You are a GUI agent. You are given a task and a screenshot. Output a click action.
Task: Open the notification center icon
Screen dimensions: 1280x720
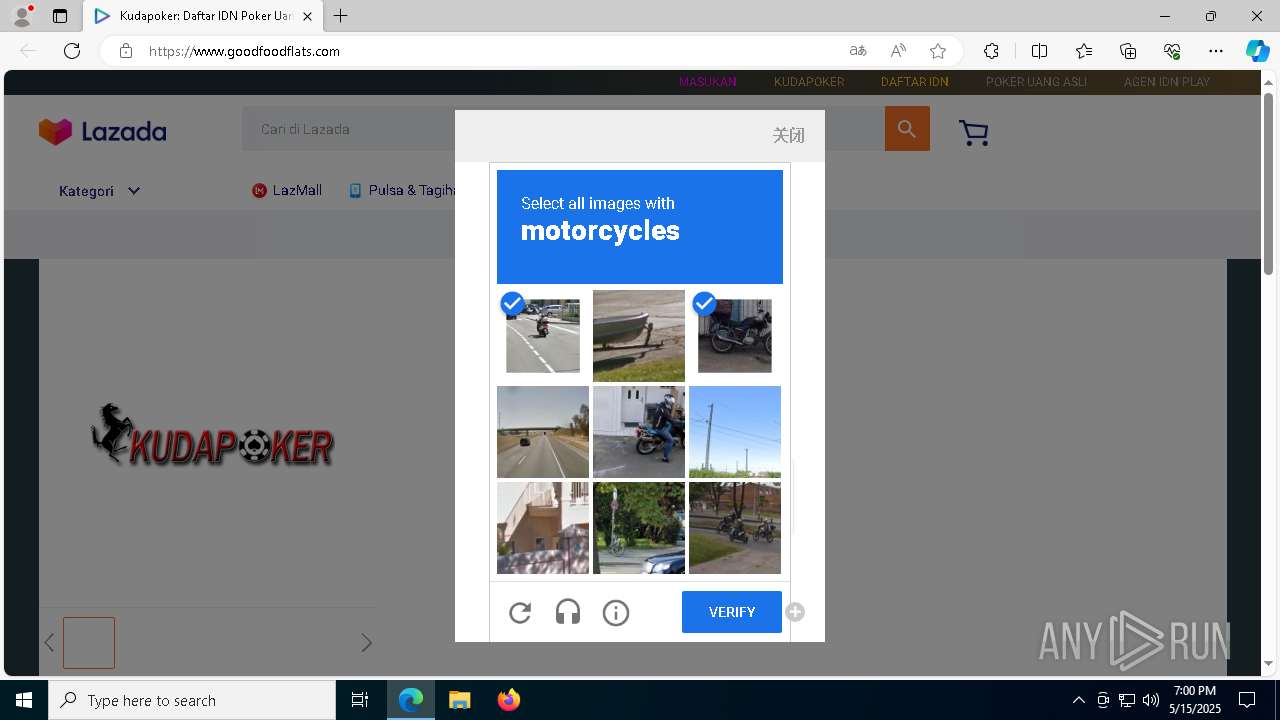pos(1247,700)
